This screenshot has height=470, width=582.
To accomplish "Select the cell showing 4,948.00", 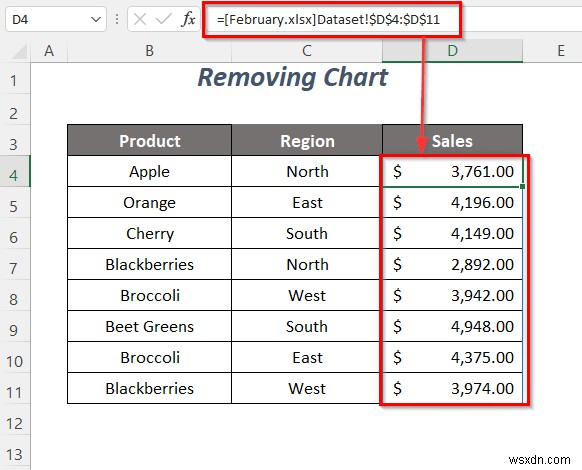I will [x=452, y=327].
